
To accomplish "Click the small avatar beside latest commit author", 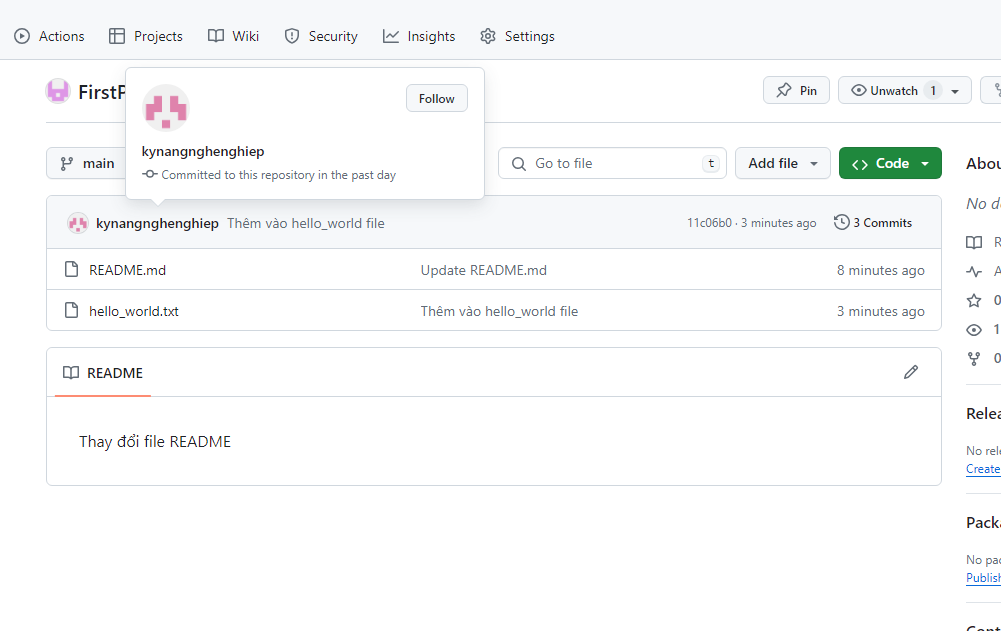I will (x=78, y=223).
